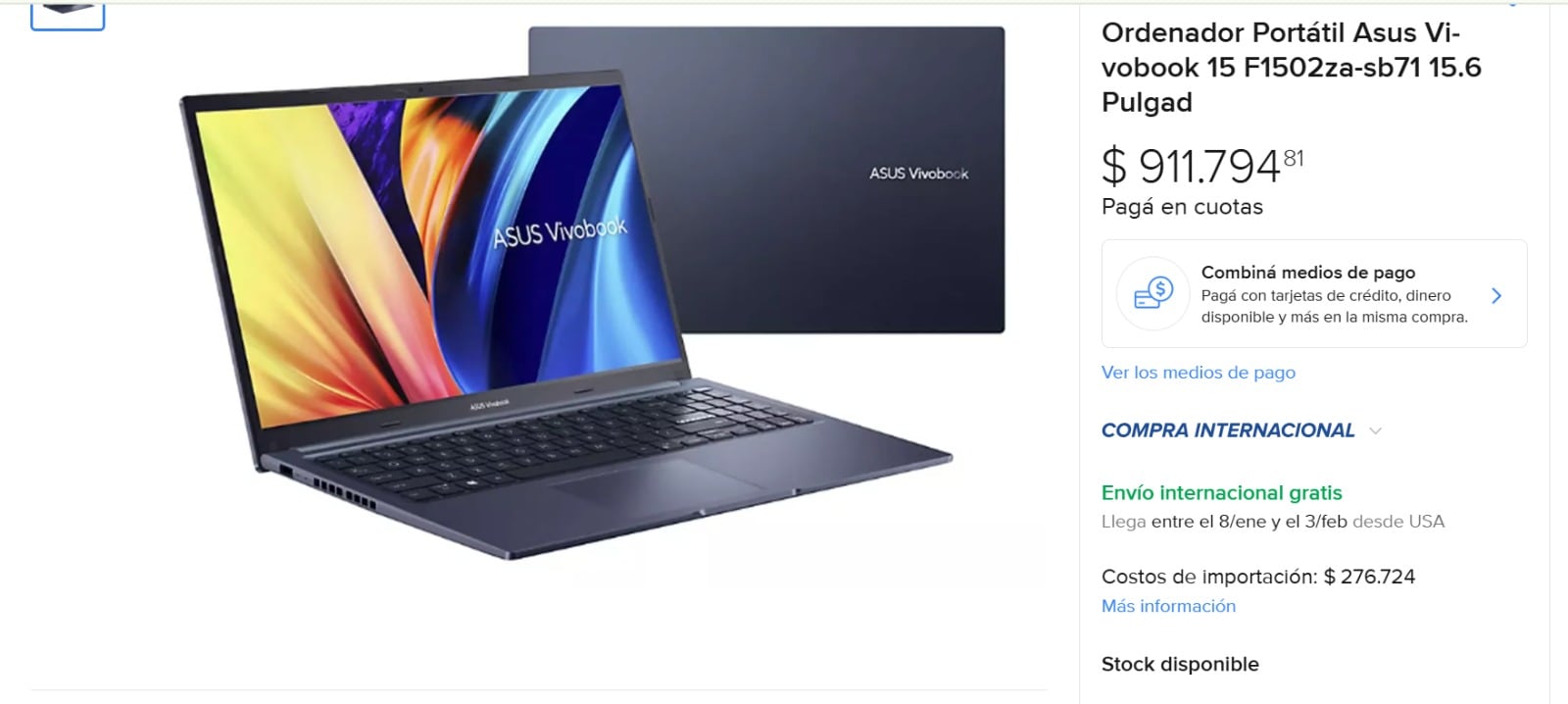
Task: Open the Más información link
Action: coord(1168,606)
